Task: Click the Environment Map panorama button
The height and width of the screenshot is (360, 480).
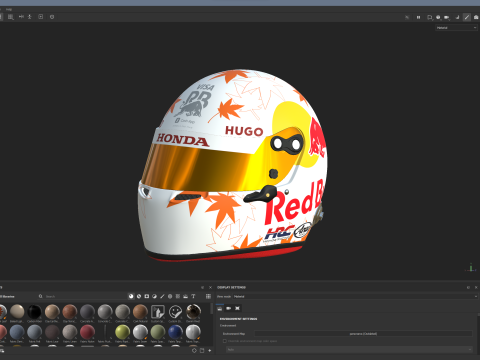Action: (363, 333)
